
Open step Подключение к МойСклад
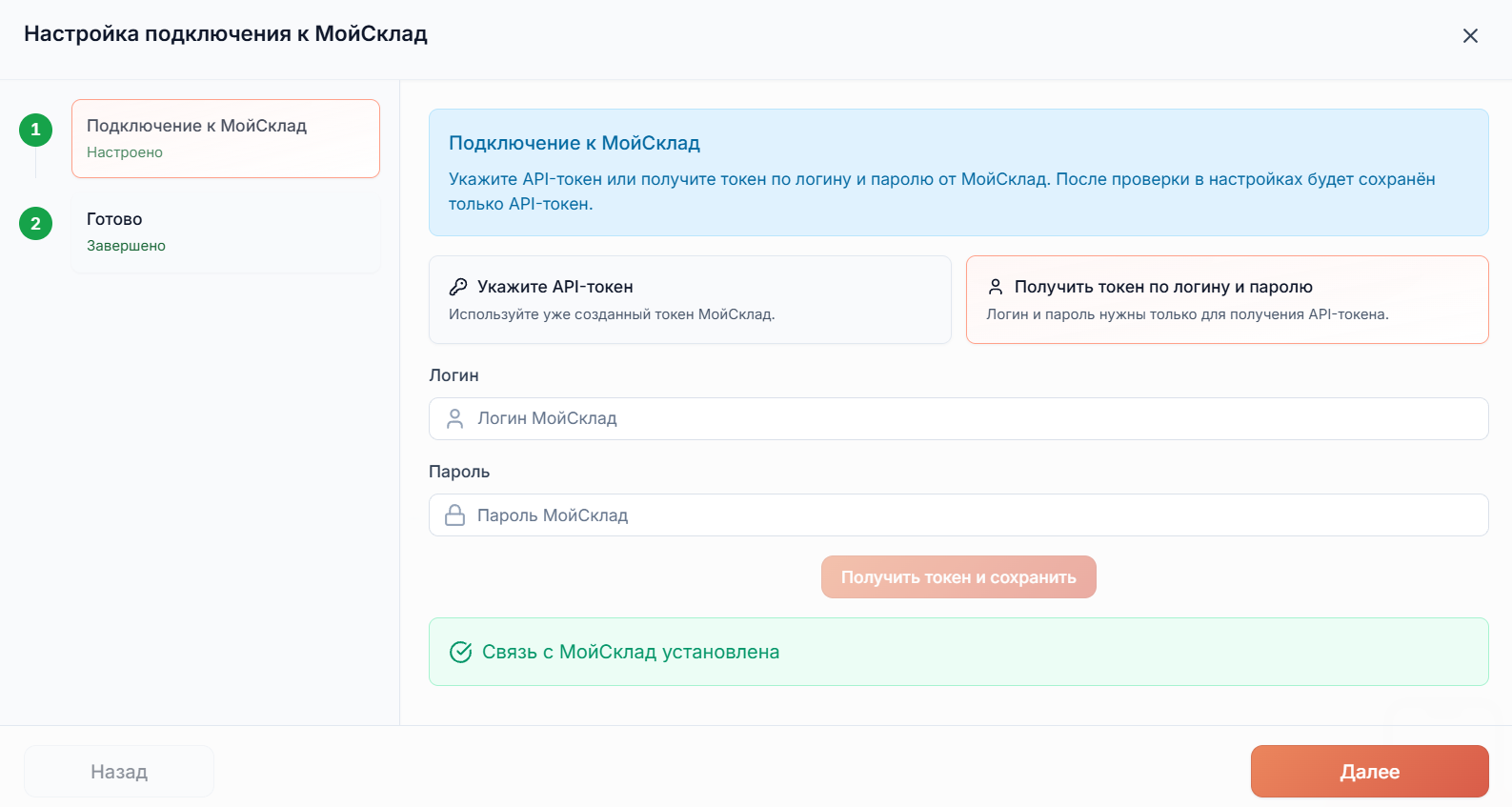coord(226,138)
